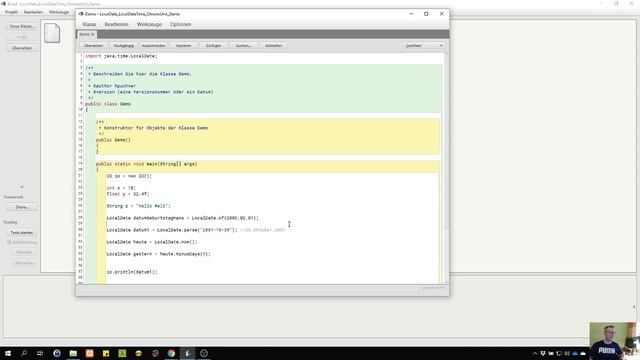Click the Kopieren toolbar button

point(184,46)
